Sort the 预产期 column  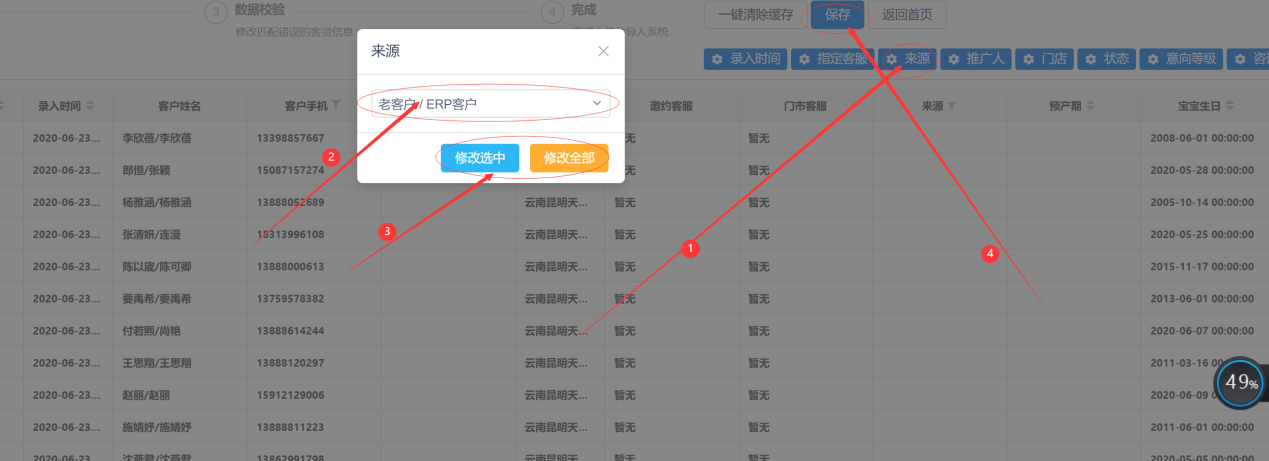coord(1090,106)
